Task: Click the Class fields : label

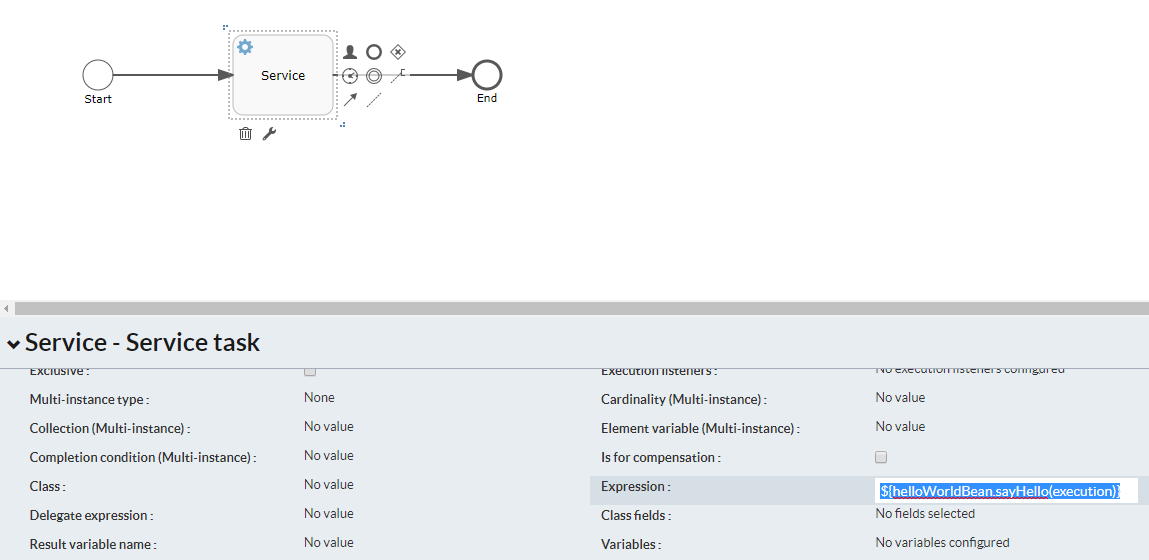Action: 637,515
